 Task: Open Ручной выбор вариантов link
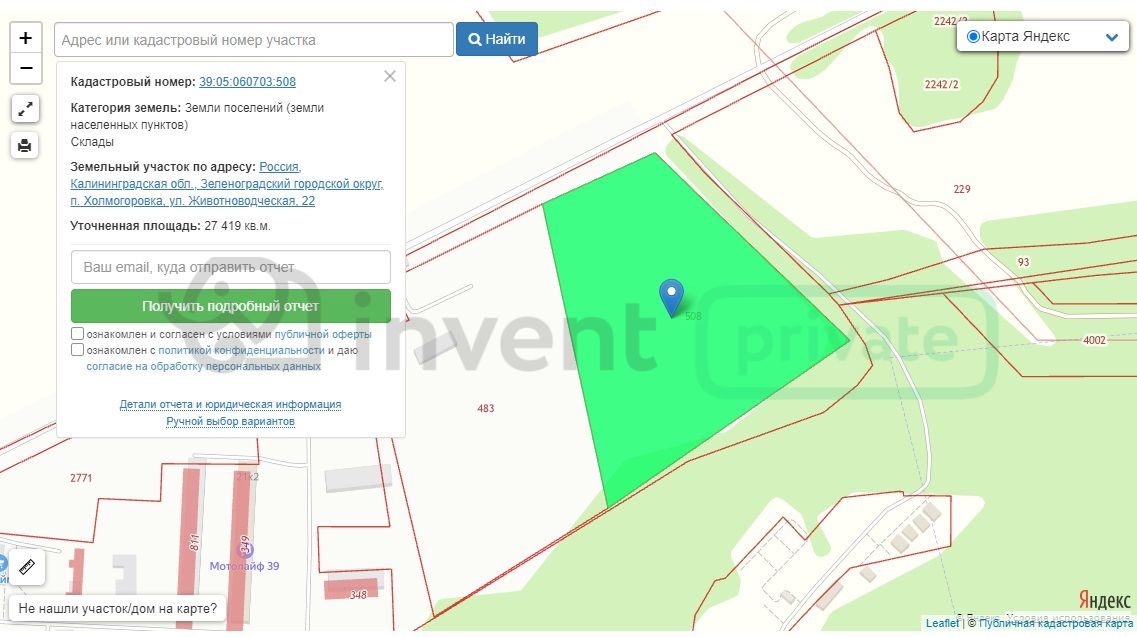(x=230, y=421)
